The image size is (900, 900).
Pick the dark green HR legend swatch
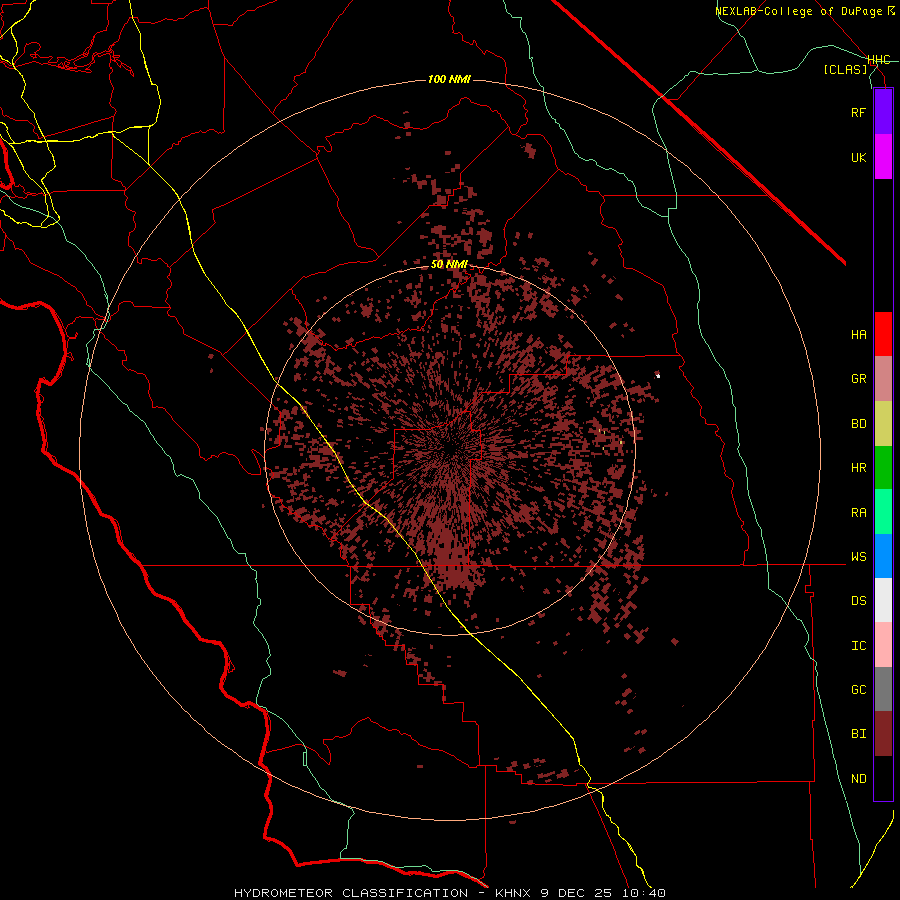[x=883, y=467]
